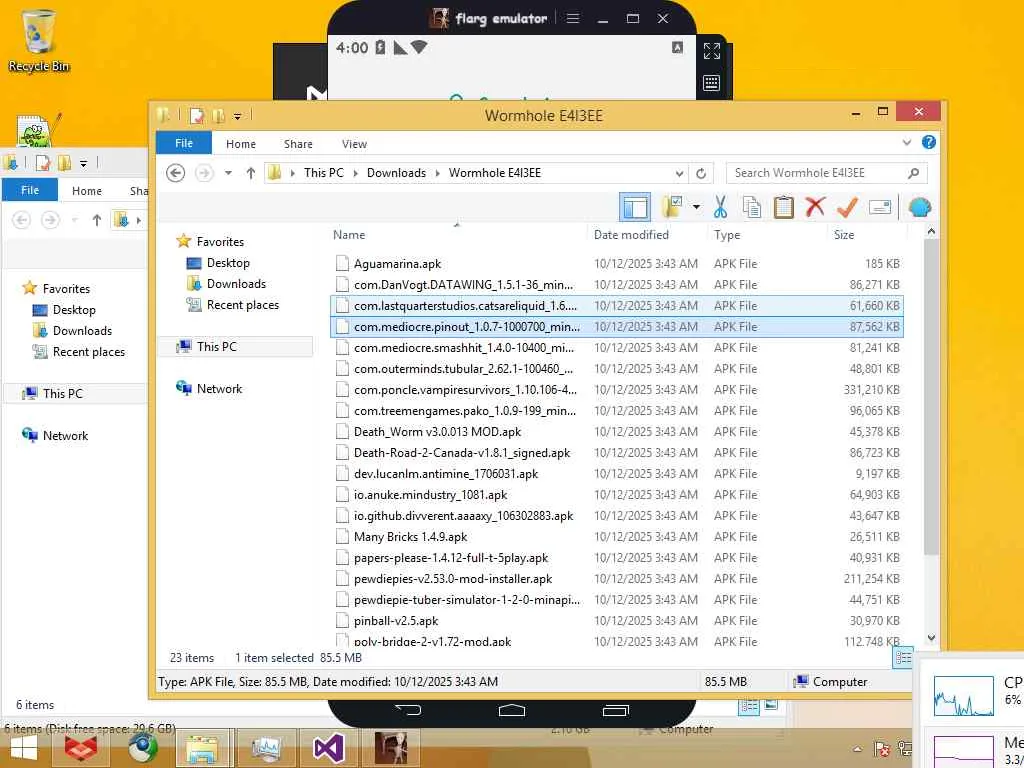This screenshot has width=1024, height=768.
Task: Select the file Aguamarina.apk
Action: tap(616, 263)
